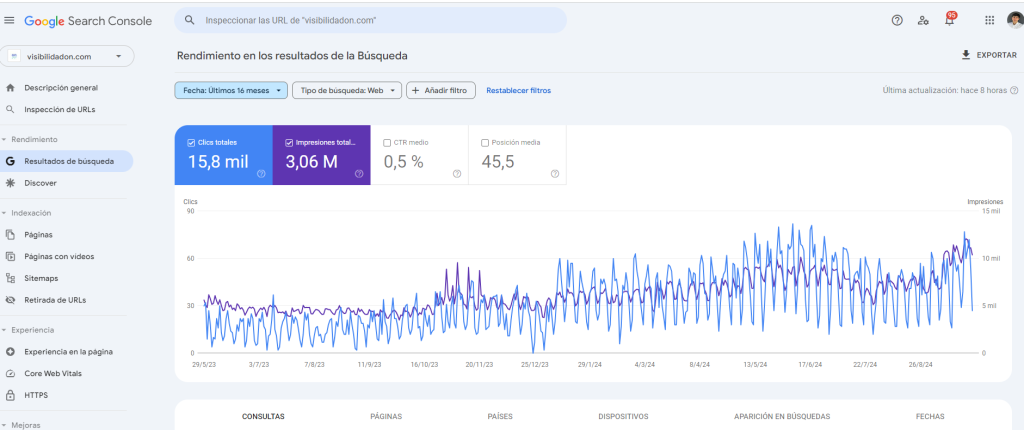Open Core Web Vitals report
Screen dimensions: 1024x430
(50, 373)
